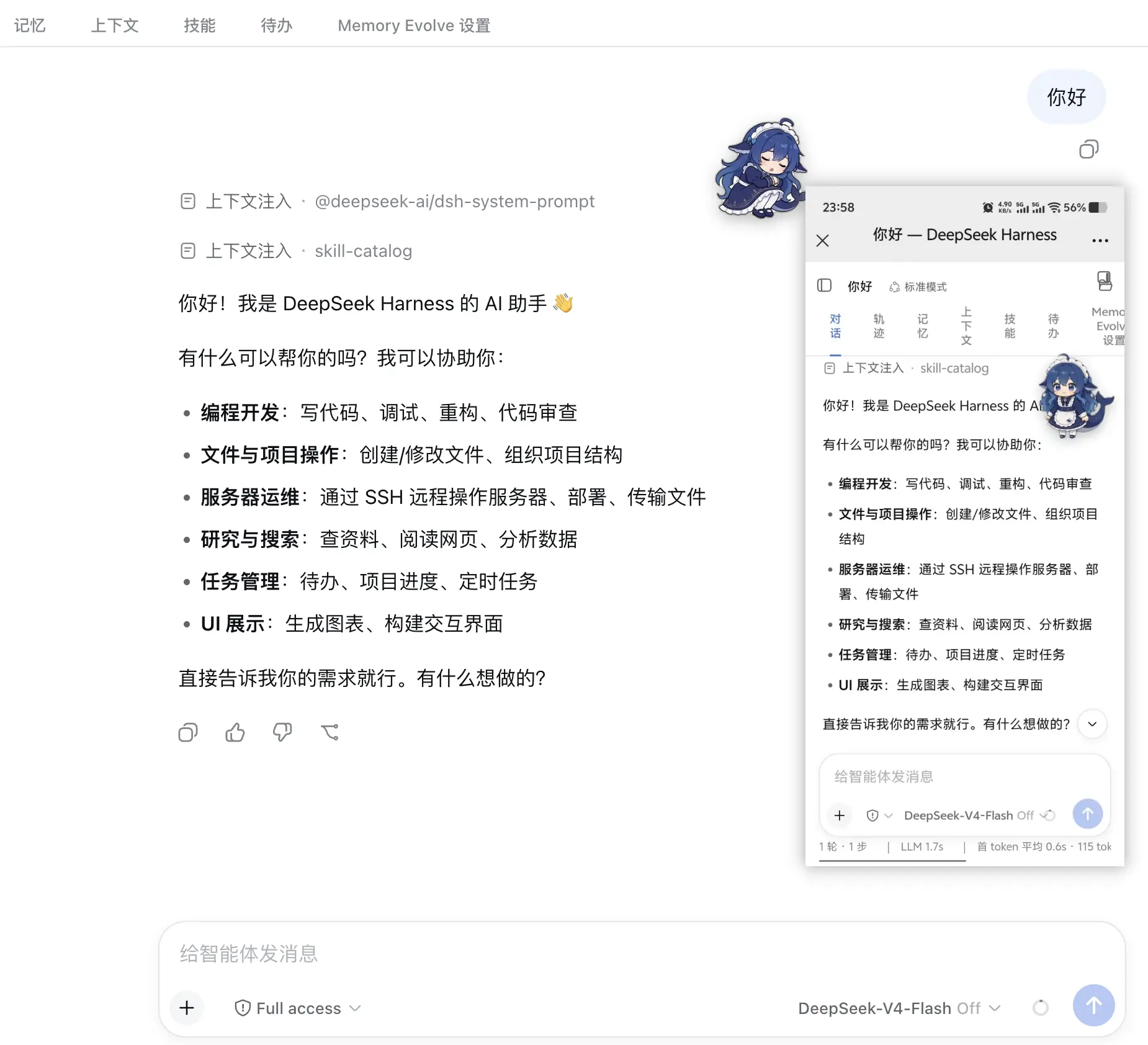
Task: Click the 首 token 平均 0.6s status entry
Action: (x=1021, y=847)
